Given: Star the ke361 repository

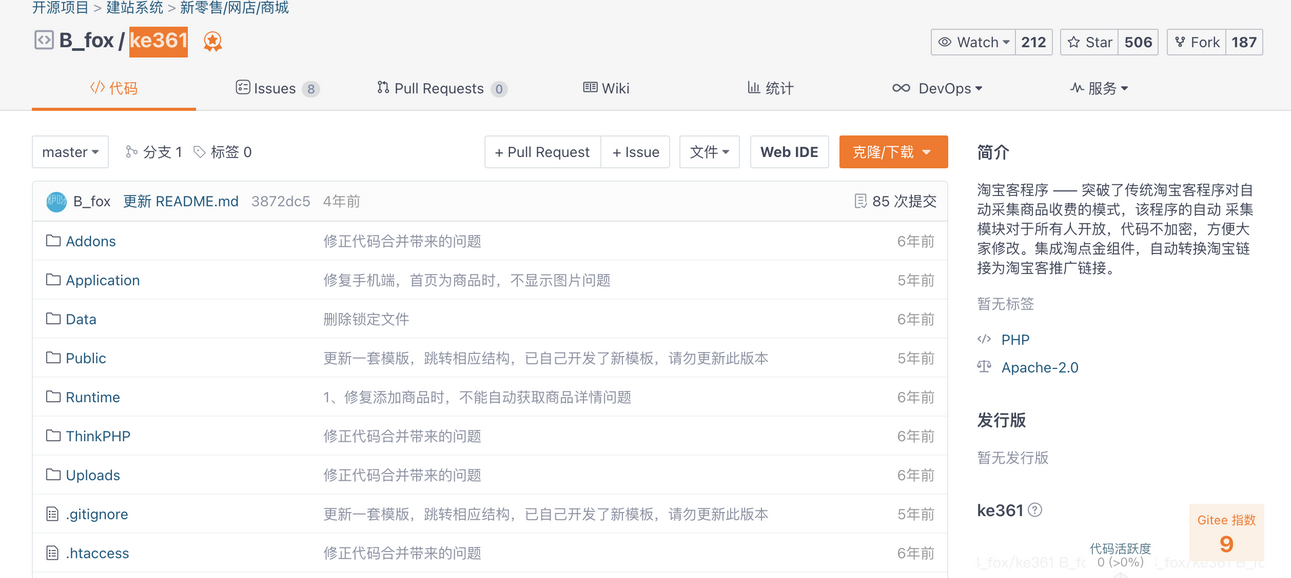Looking at the screenshot, I should click(1089, 42).
